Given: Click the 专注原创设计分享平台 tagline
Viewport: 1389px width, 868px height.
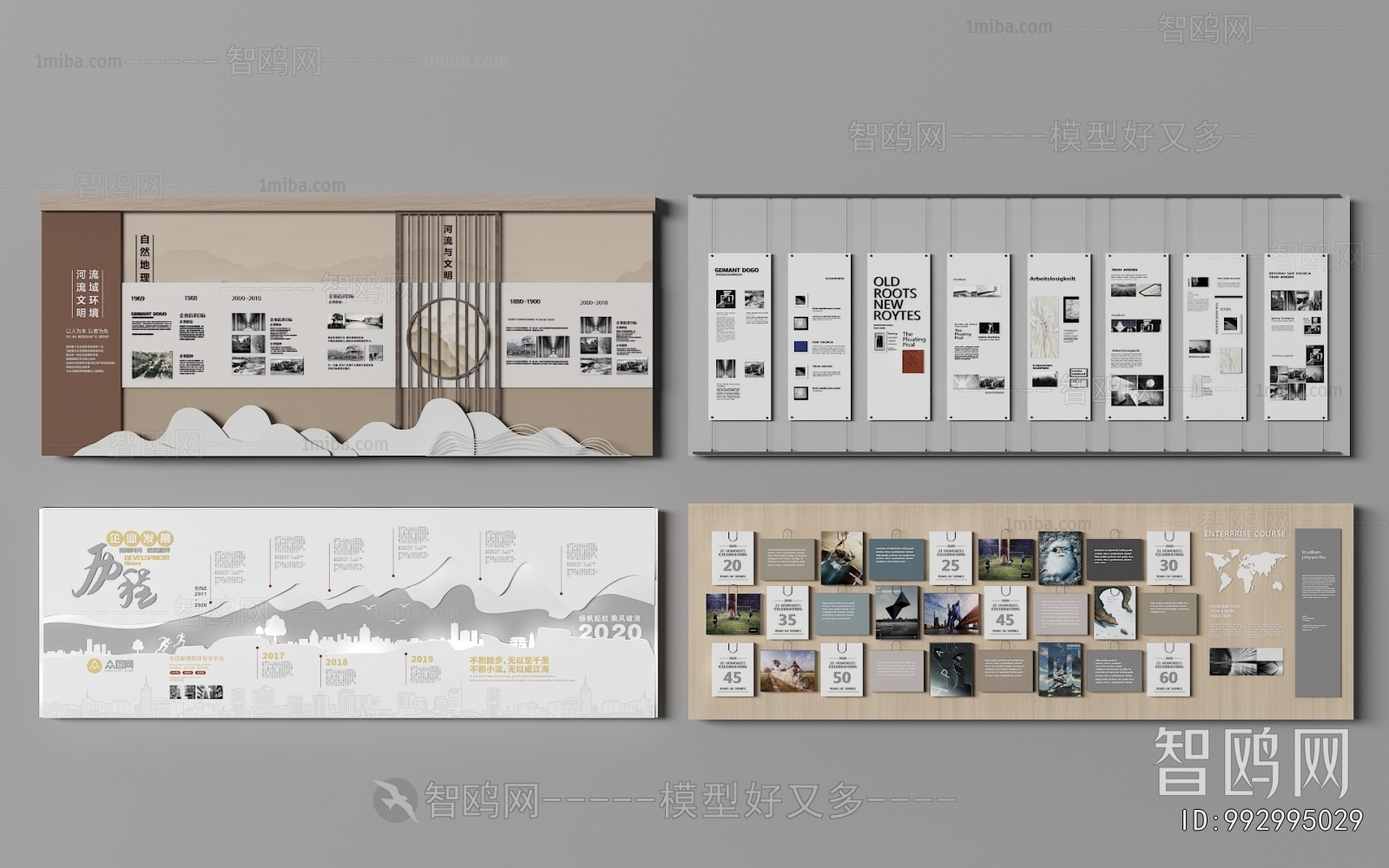Looking at the screenshot, I should [x=195, y=659].
